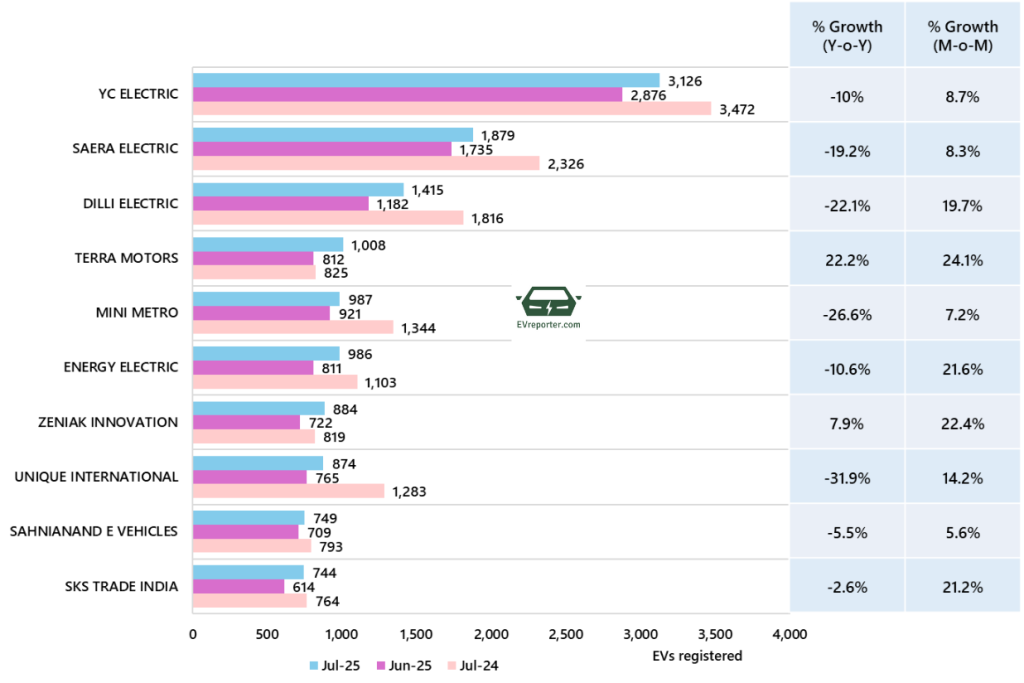The width and height of the screenshot is (1024, 683).
Task: Select the SAHNIANAND E VEHICLES label
Action: [93, 532]
